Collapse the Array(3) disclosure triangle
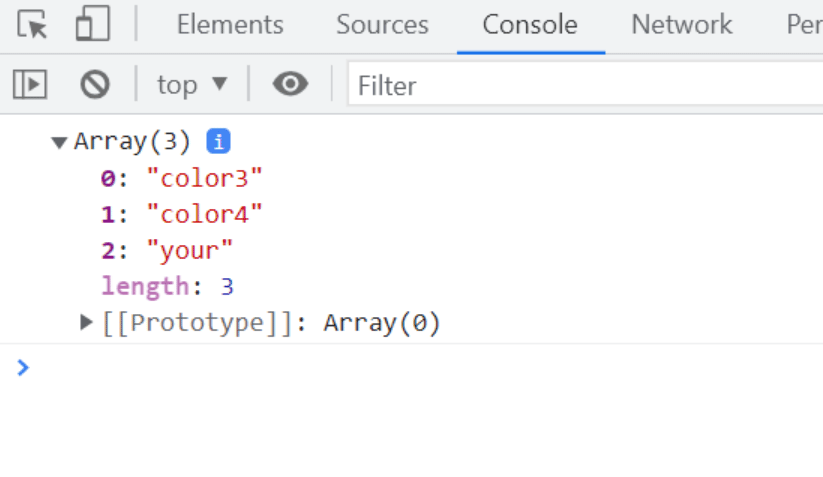823x477 pixels. click(x=59, y=142)
